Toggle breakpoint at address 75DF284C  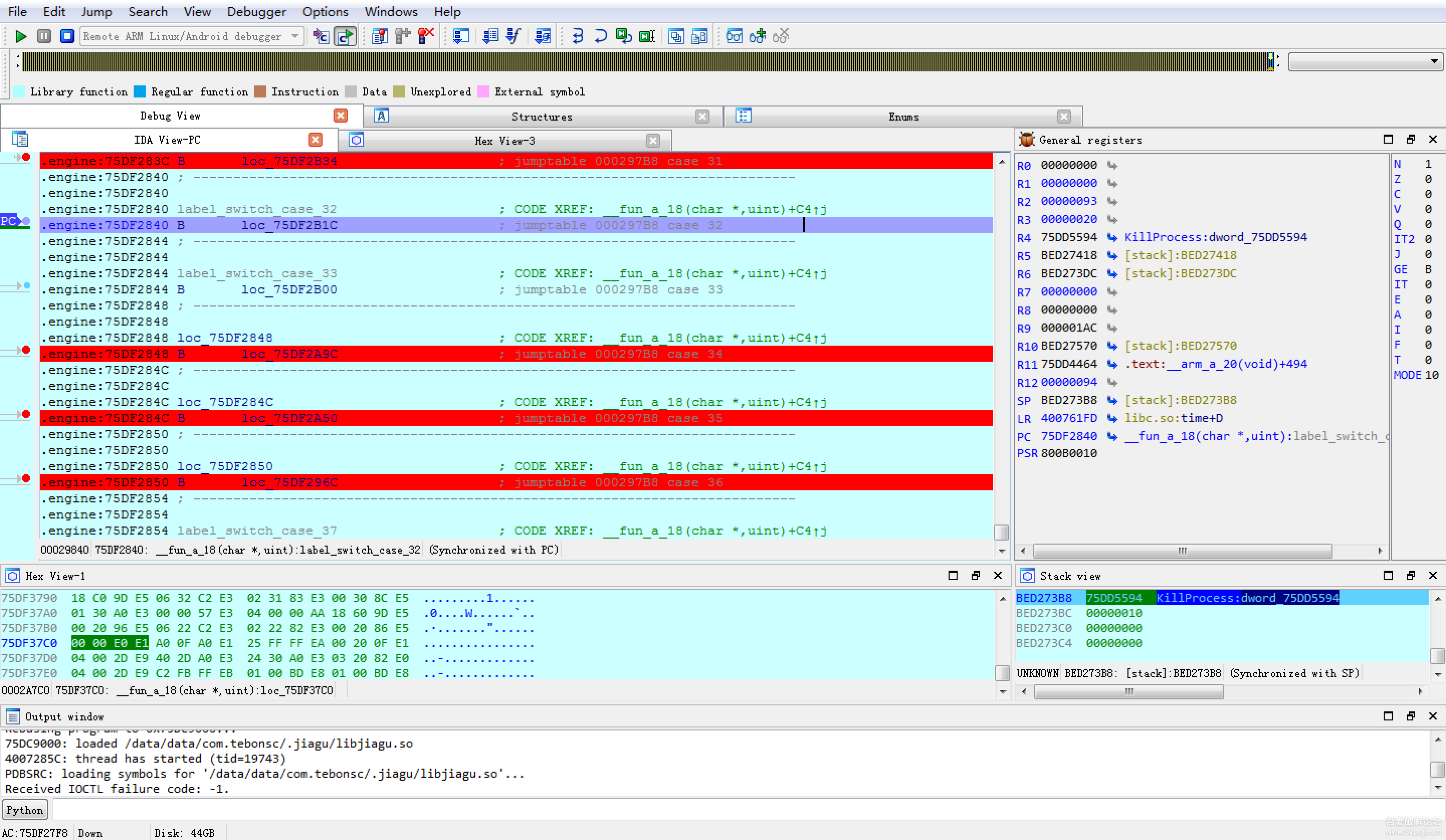(26, 414)
